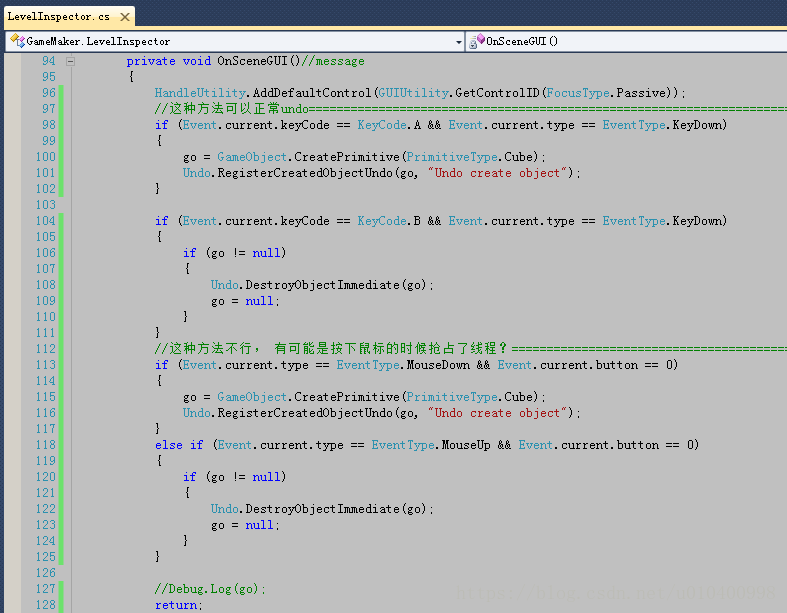Click line number 94
The width and height of the screenshot is (787, 613).
pos(49,61)
